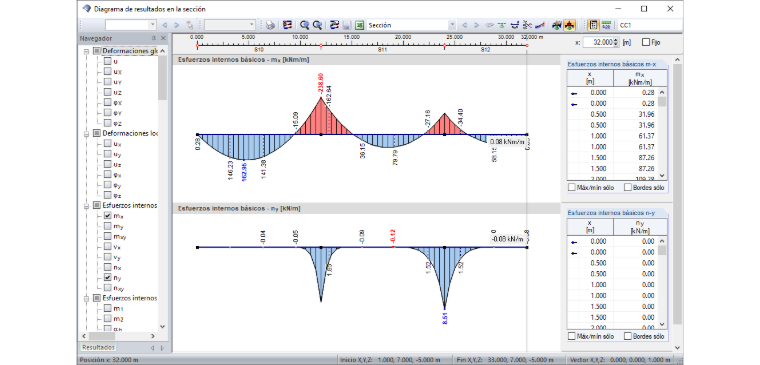760x365 pixels.
Task: Toggle the highlighted orange diagram fill icon
Action: point(570,25)
